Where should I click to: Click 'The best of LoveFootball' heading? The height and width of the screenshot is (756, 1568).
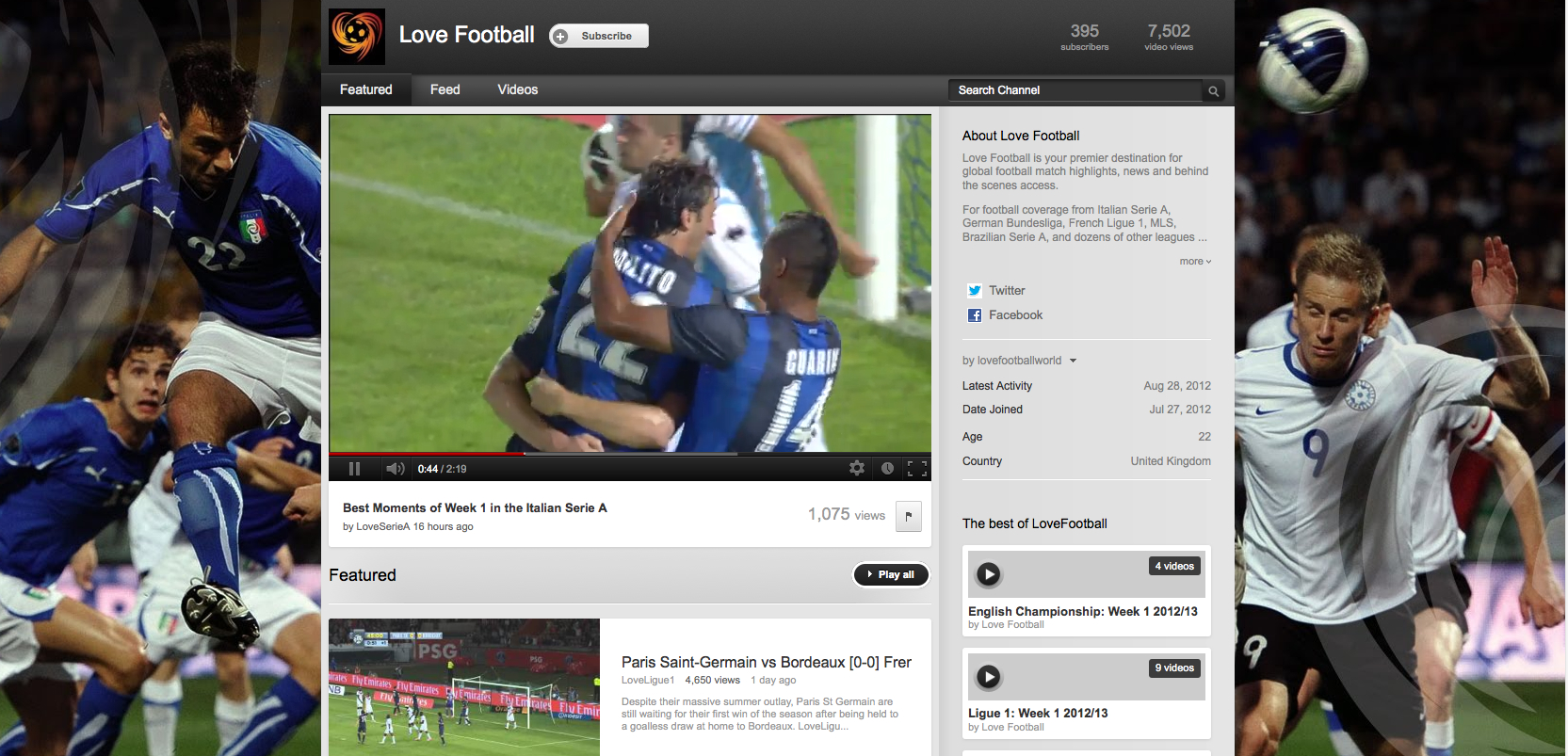tap(1035, 523)
